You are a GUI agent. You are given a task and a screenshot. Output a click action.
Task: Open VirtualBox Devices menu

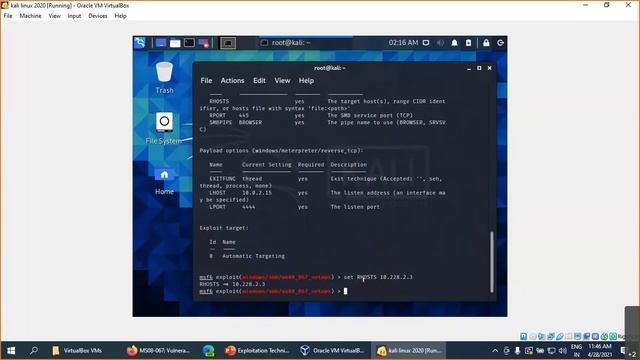coord(98,16)
